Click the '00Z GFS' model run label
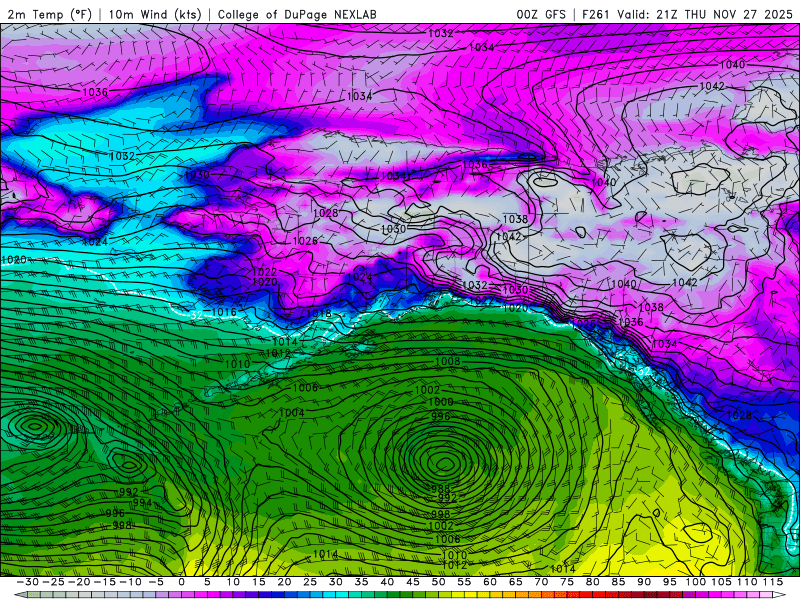This screenshot has width=800, height=600. click(541, 14)
